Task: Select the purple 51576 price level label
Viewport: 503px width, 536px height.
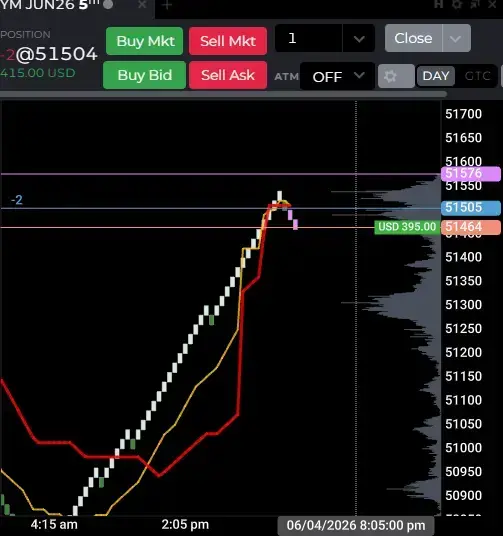Action: (471, 173)
